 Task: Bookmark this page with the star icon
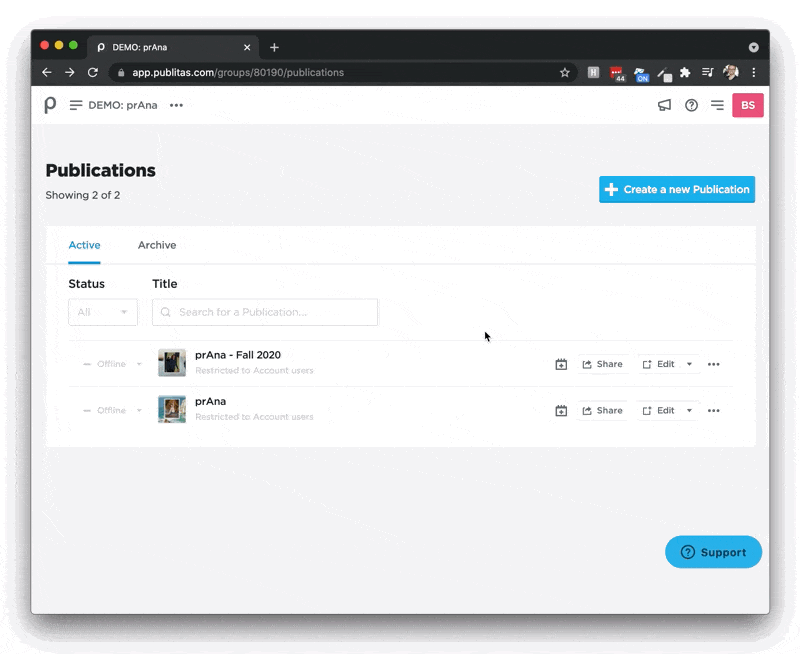pyautogui.click(x=565, y=73)
